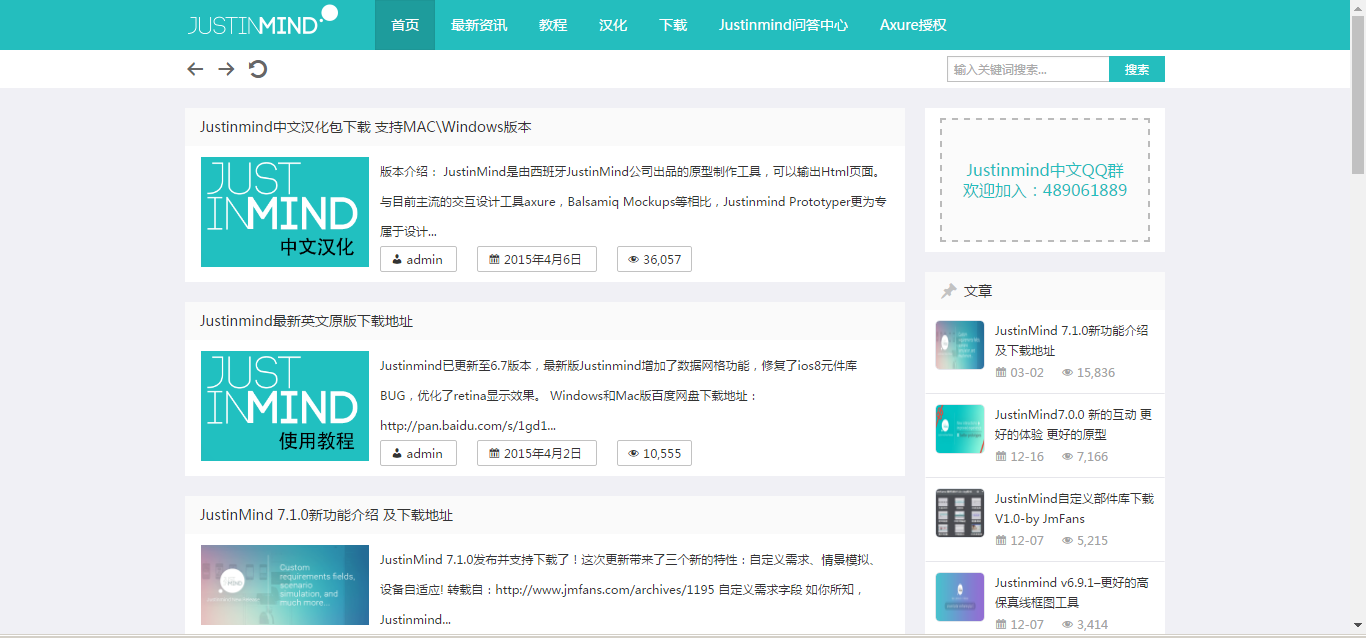Click the 2015年4月2日 date tag
The width and height of the screenshot is (1366, 638).
tap(537, 453)
